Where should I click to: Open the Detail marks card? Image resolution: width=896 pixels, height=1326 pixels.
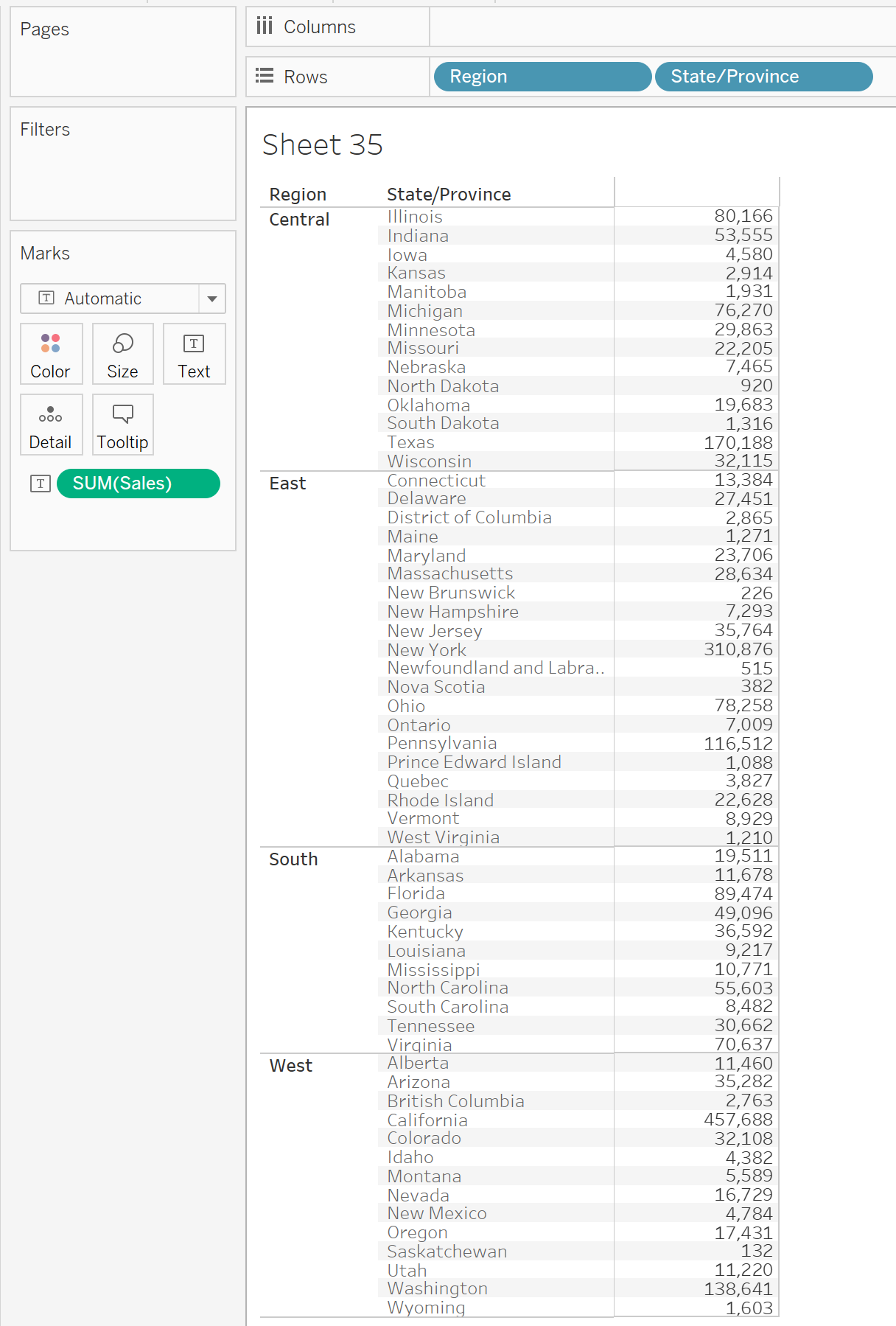click(51, 425)
